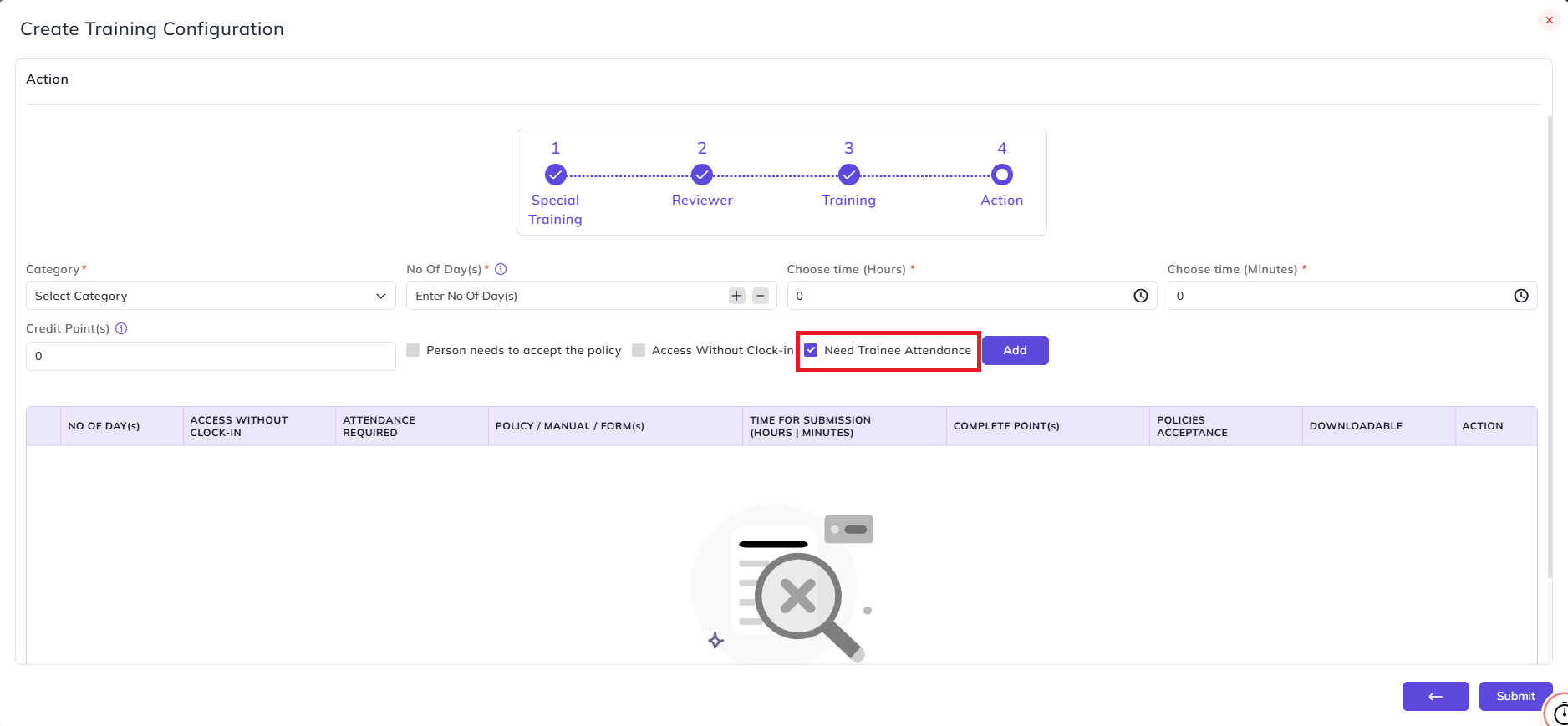Click the back arrow button

point(1436,696)
